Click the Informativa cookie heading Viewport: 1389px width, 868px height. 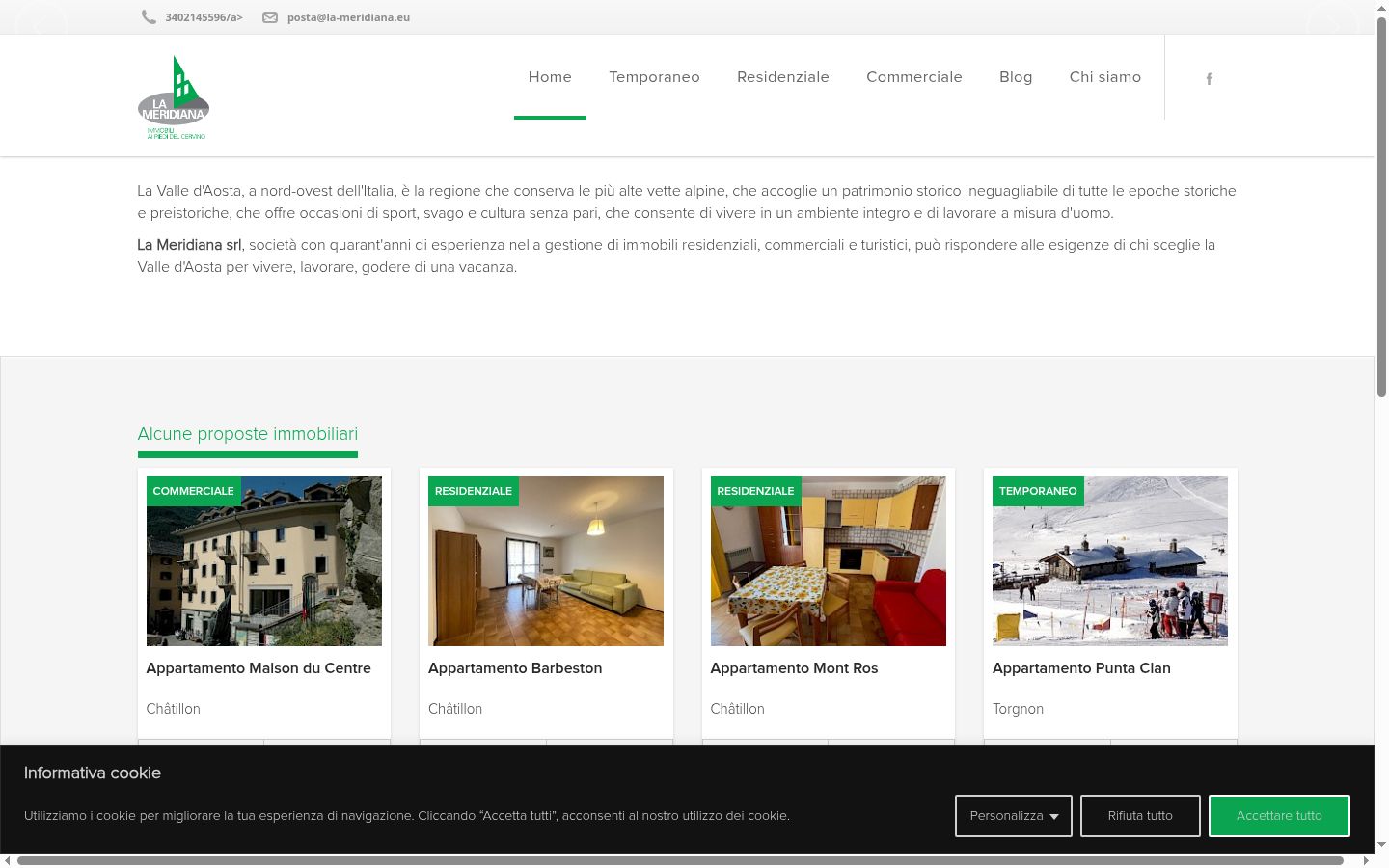93,773
